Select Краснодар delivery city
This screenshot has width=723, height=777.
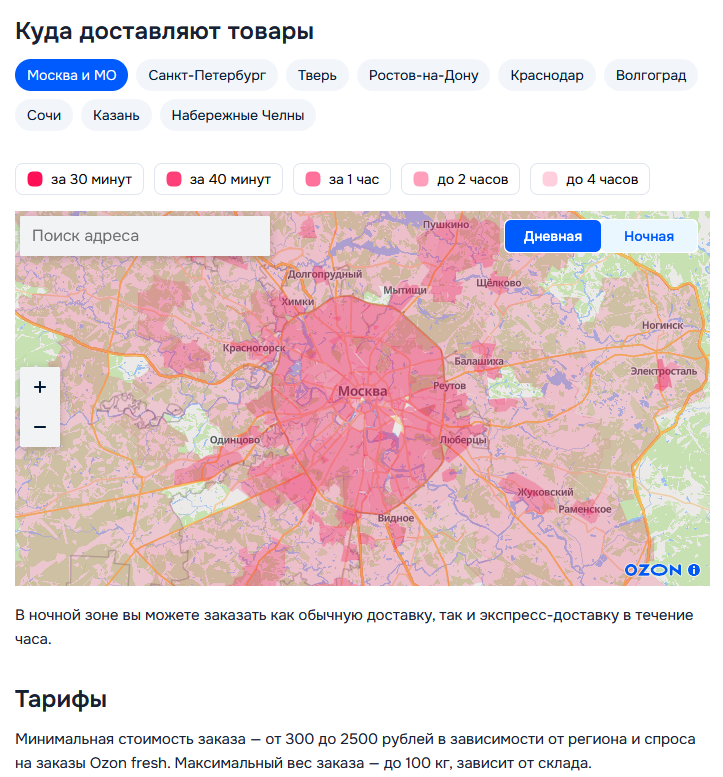[x=547, y=75]
